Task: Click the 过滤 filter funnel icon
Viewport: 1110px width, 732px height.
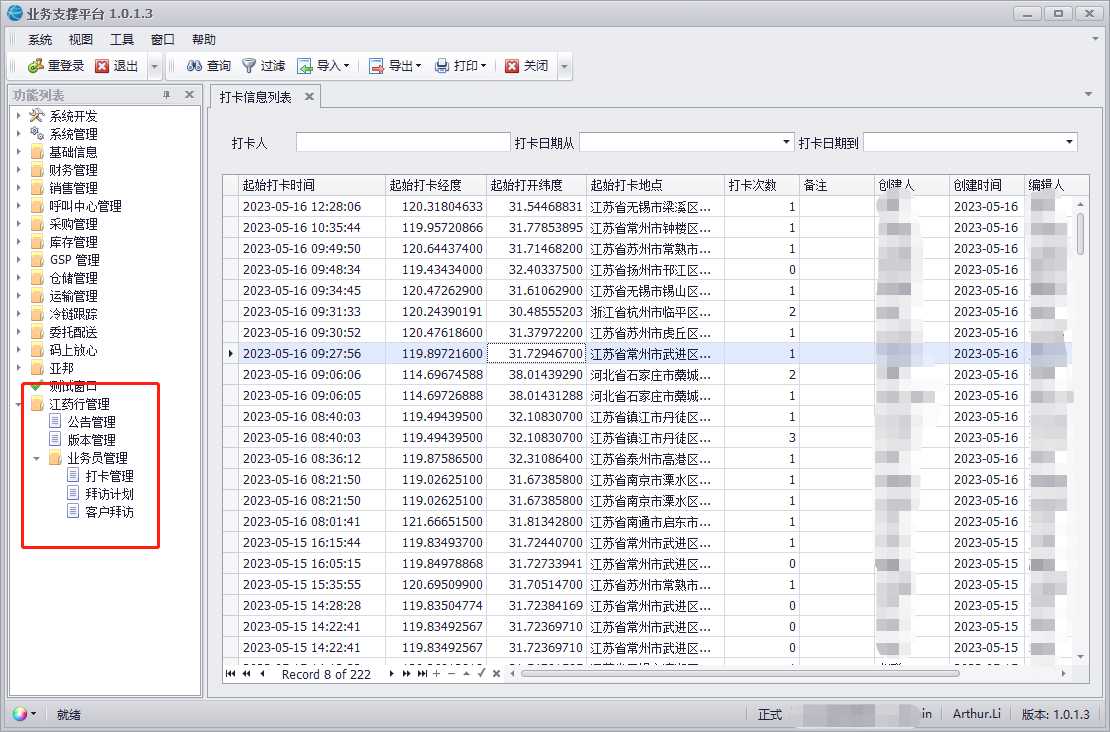Action: tap(248, 65)
